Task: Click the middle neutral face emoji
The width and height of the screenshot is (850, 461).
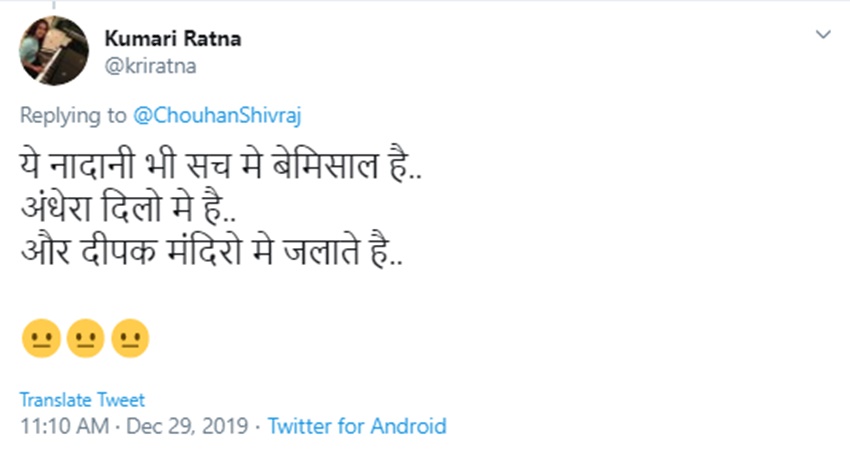Action: coord(85,339)
